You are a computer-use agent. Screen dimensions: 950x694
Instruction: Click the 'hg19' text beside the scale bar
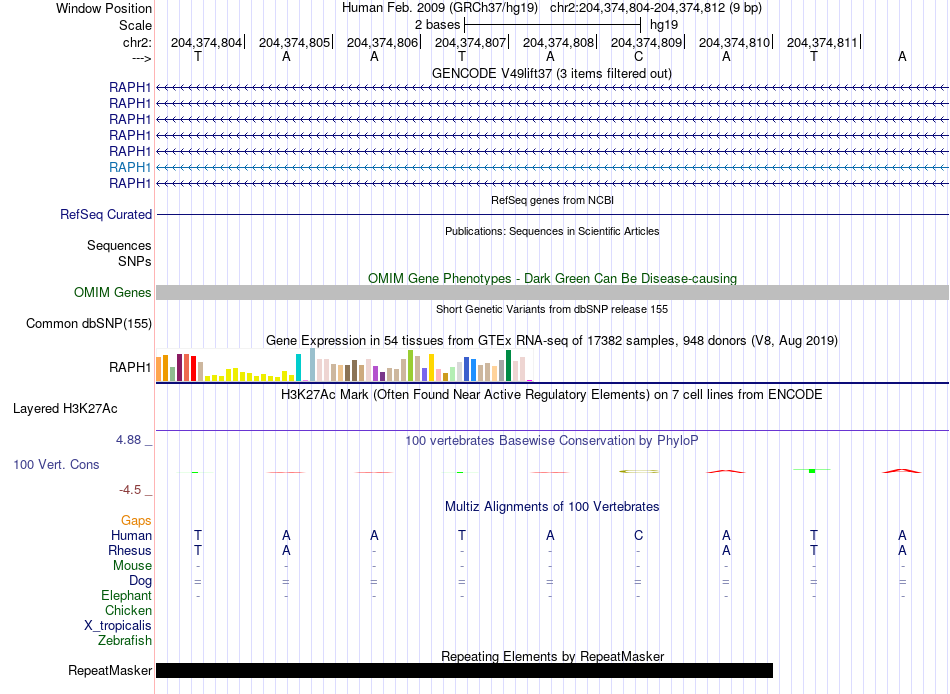(664, 25)
